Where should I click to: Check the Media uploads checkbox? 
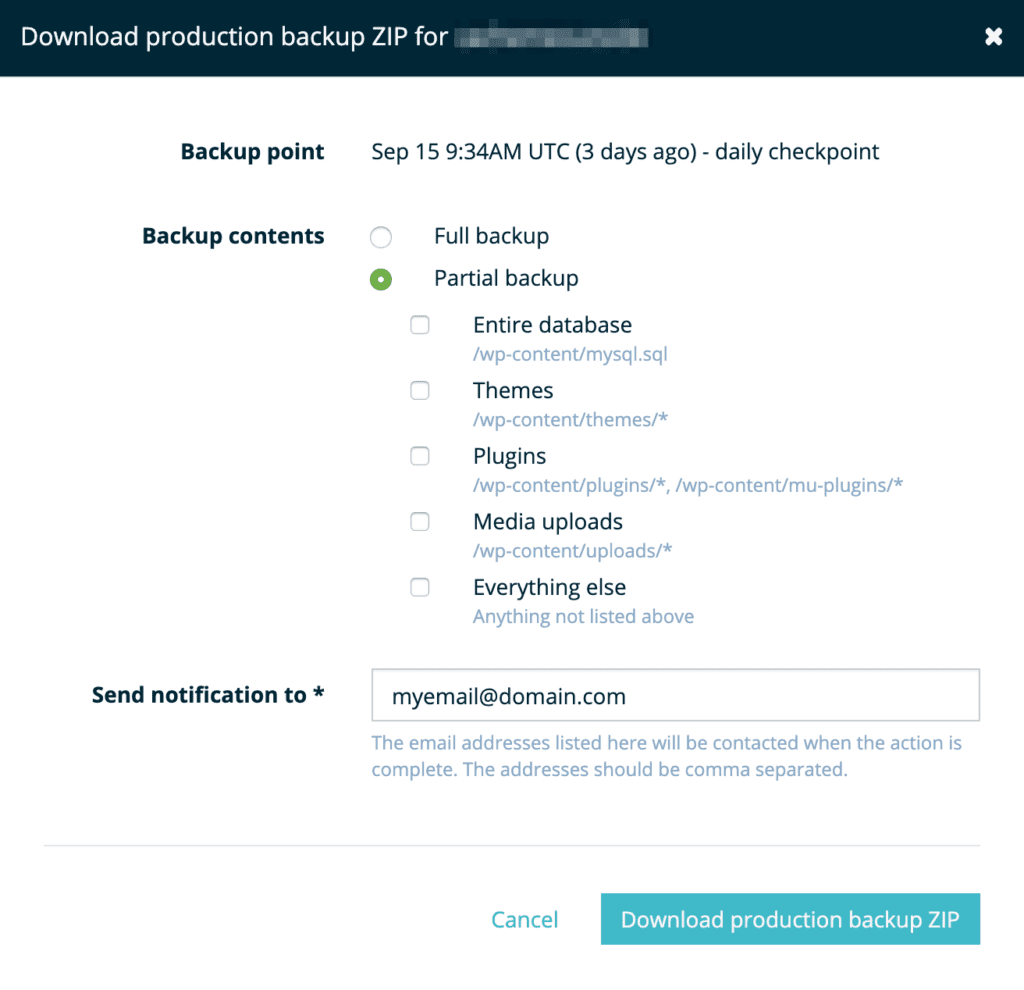pyautogui.click(x=420, y=522)
